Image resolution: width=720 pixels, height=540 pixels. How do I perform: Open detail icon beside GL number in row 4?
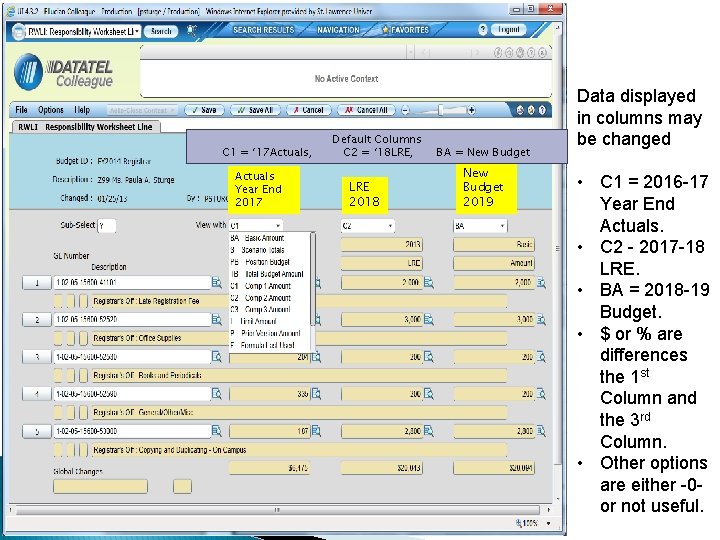(216, 394)
